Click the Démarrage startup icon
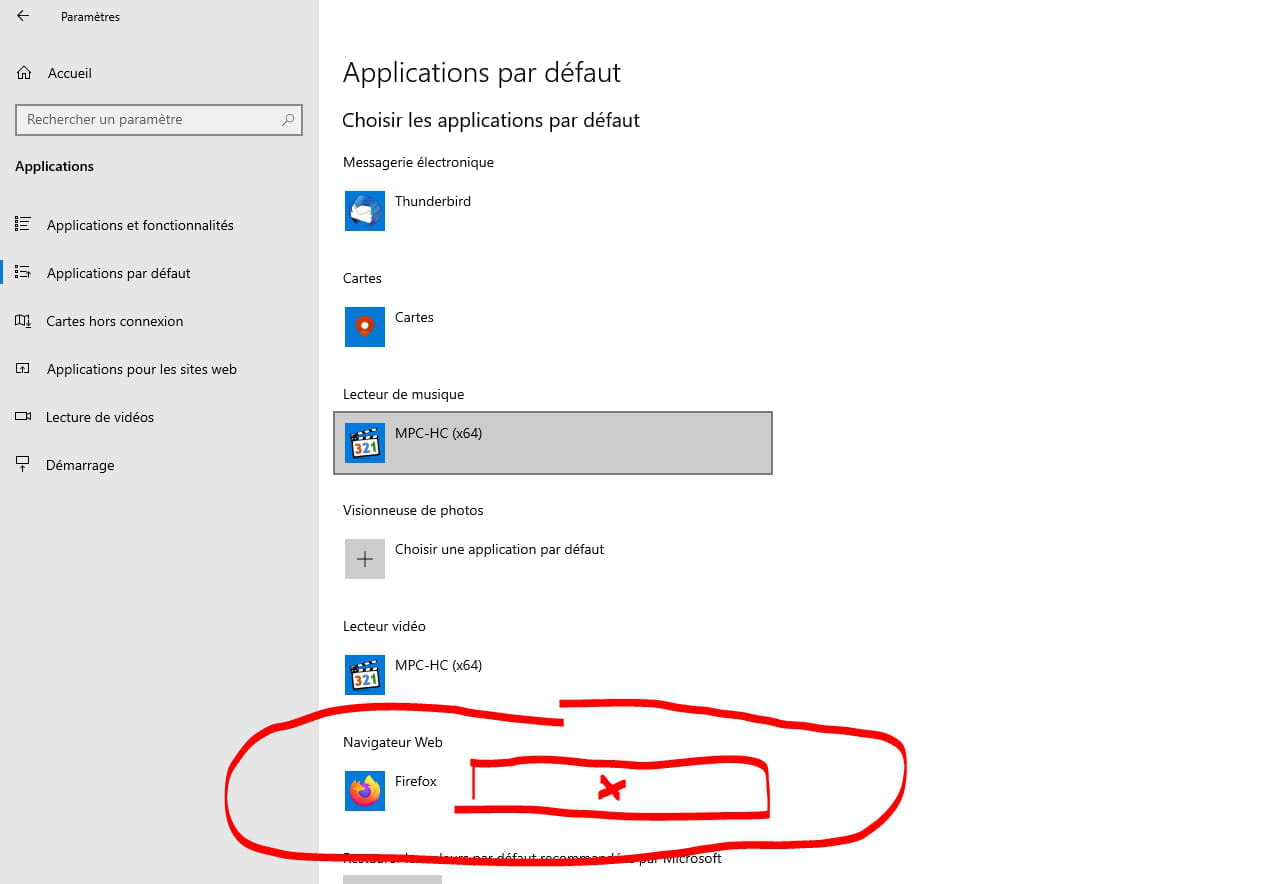The height and width of the screenshot is (884, 1287). pos(23,464)
